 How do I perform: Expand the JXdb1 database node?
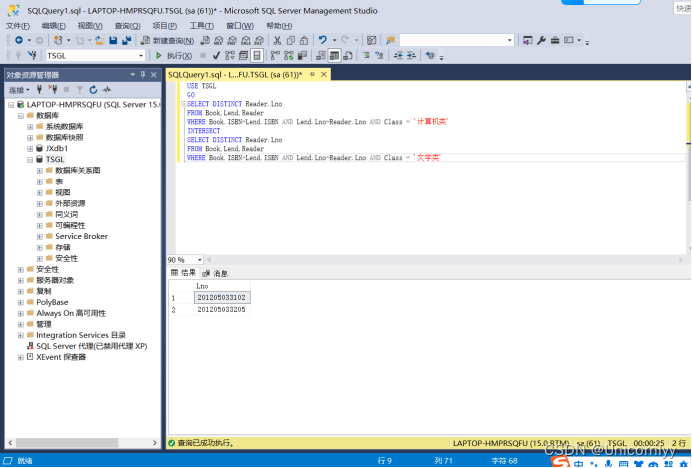click(x=30, y=149)
